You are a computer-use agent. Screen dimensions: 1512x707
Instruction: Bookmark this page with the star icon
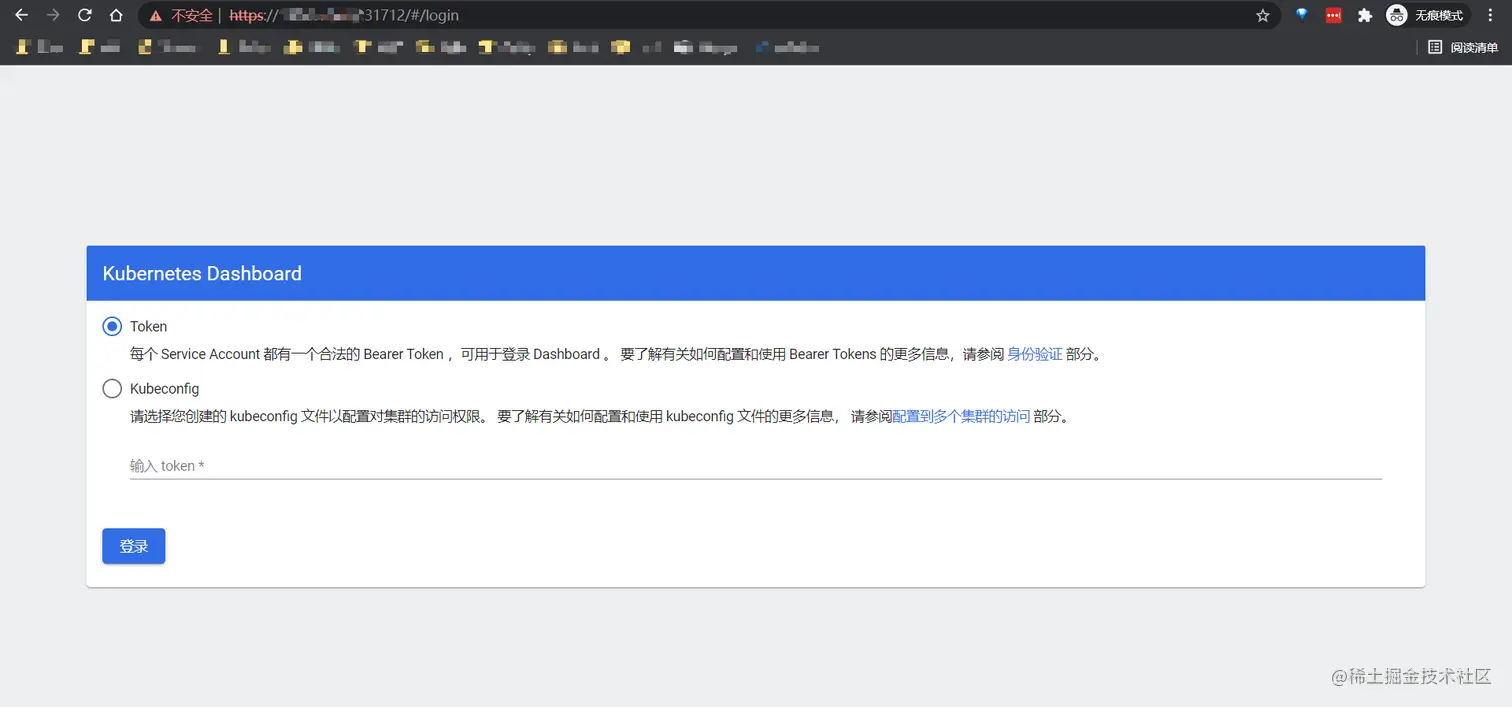(x=1263, y=15)
